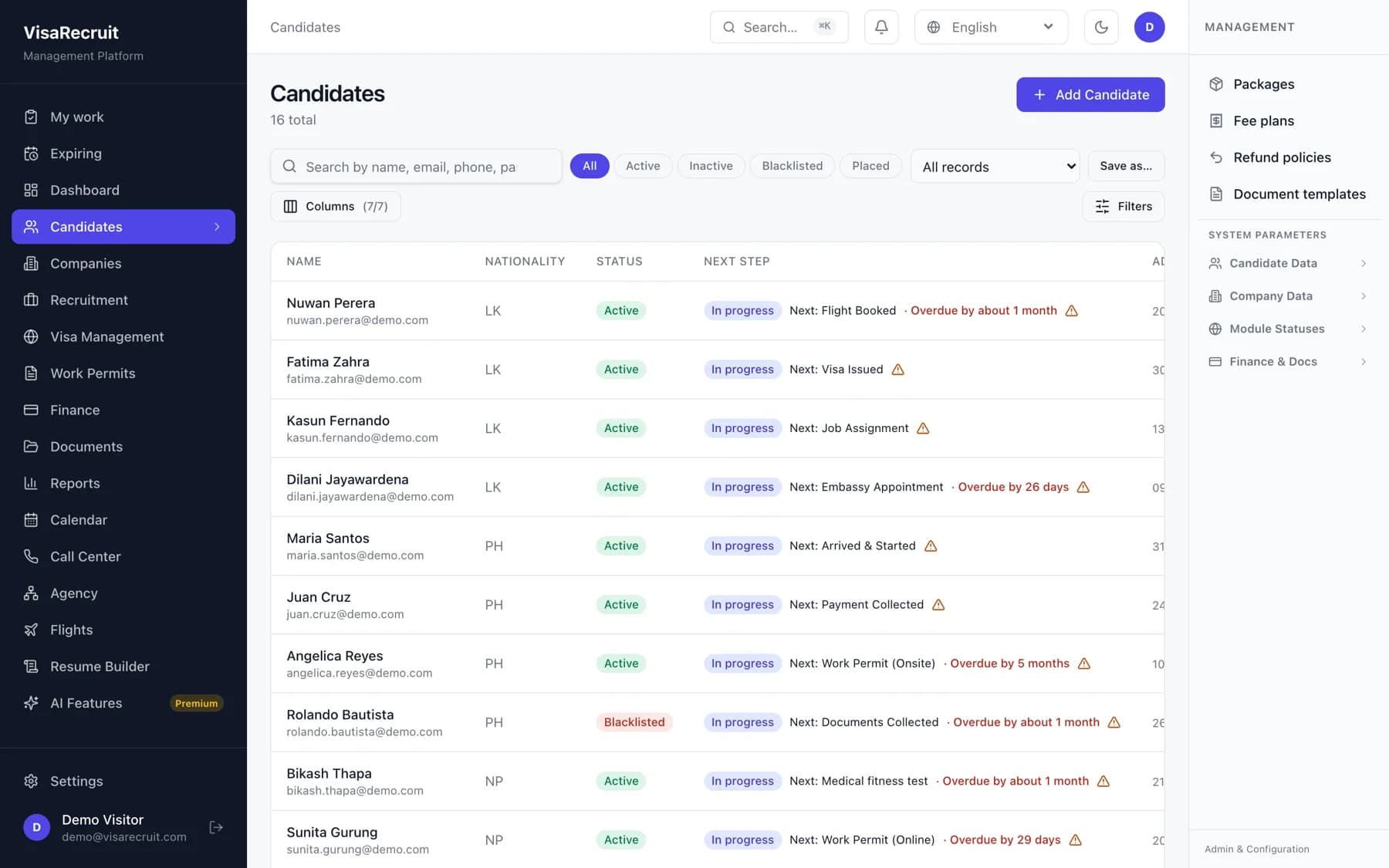This screenshot has width=1389, height=868.
Task: Click warning icon in Fatima Zahra row
Action: point(897,370)
